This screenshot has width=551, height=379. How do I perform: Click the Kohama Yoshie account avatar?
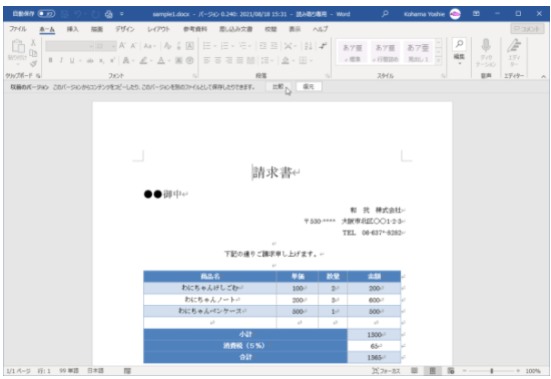[455, 14]
